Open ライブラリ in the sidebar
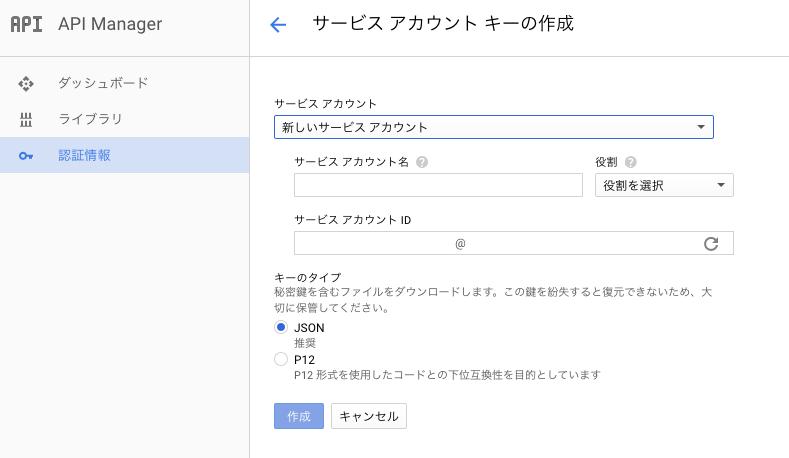Viewport: 789px width, 458px height. point(125,119)
